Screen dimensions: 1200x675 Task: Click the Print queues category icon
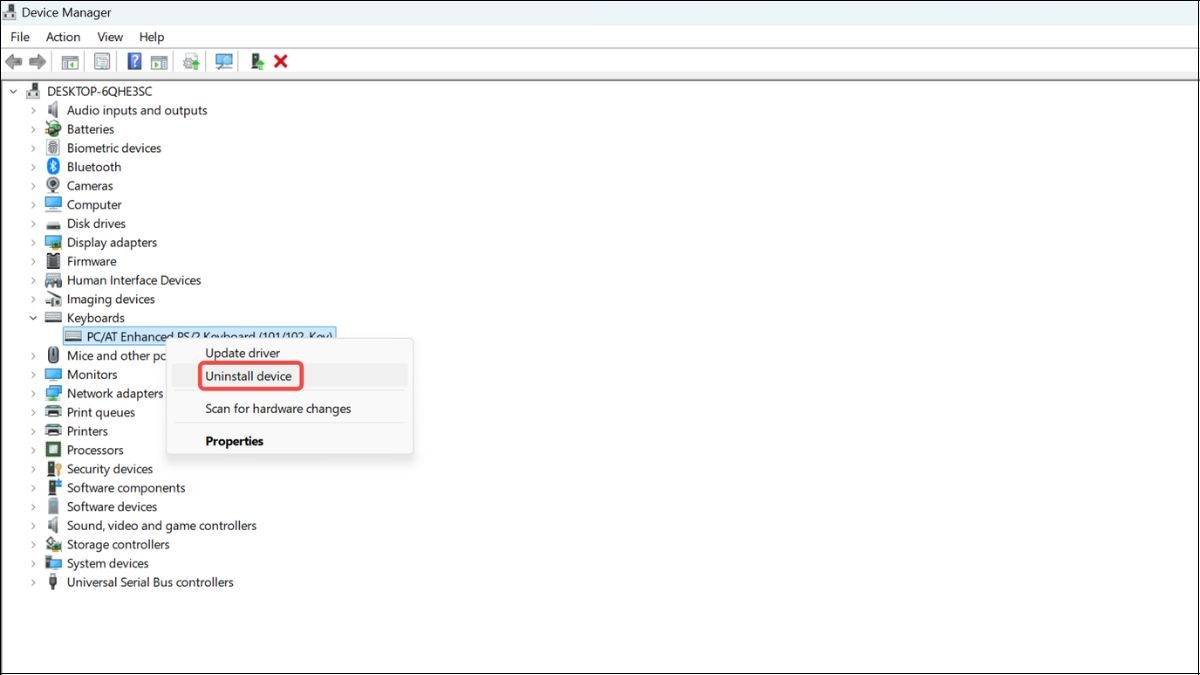tap(53, 412)
